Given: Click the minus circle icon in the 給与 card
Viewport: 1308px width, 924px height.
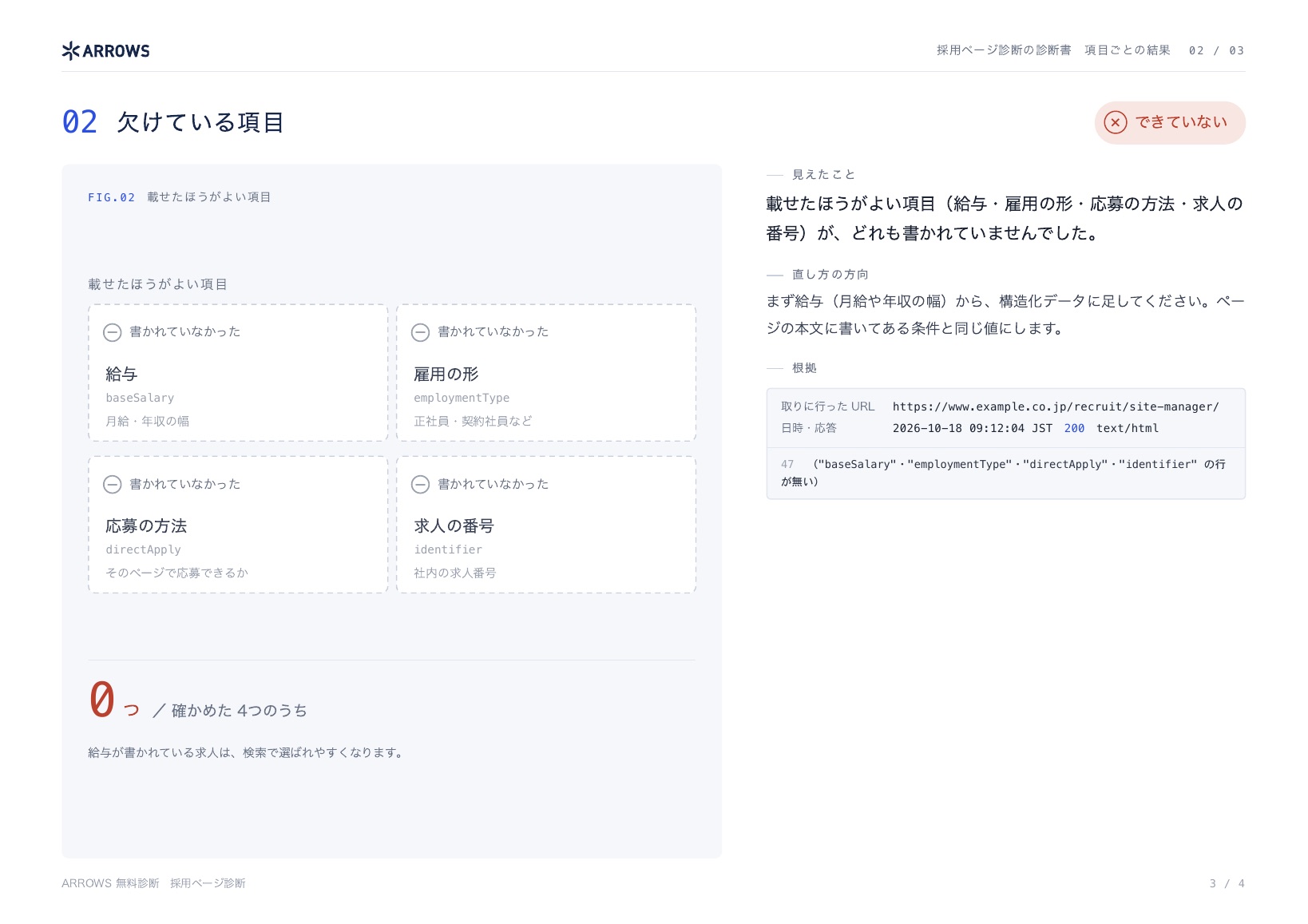Looking at the screenshot, I should coord(113,332).
